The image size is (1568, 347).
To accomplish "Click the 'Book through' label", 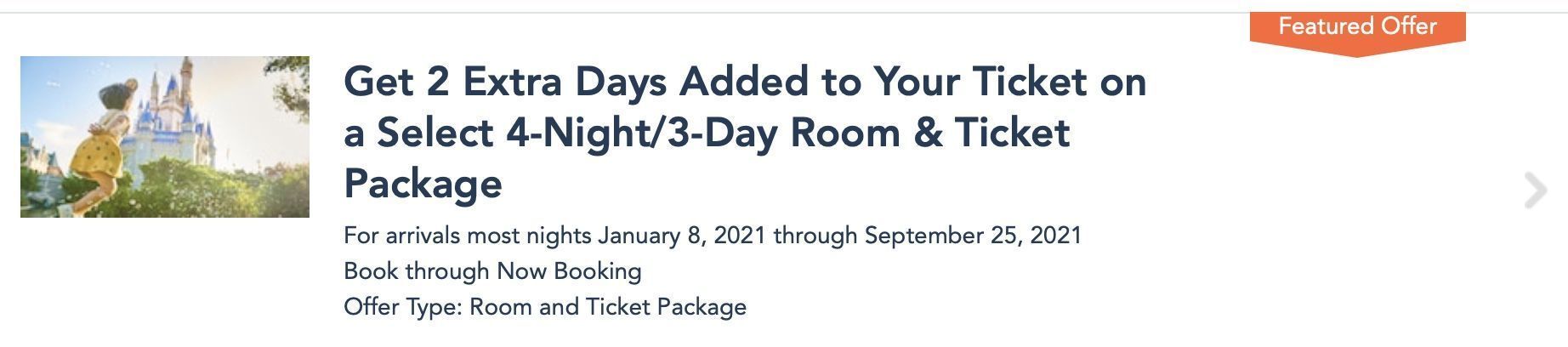I will pos(417,271).
